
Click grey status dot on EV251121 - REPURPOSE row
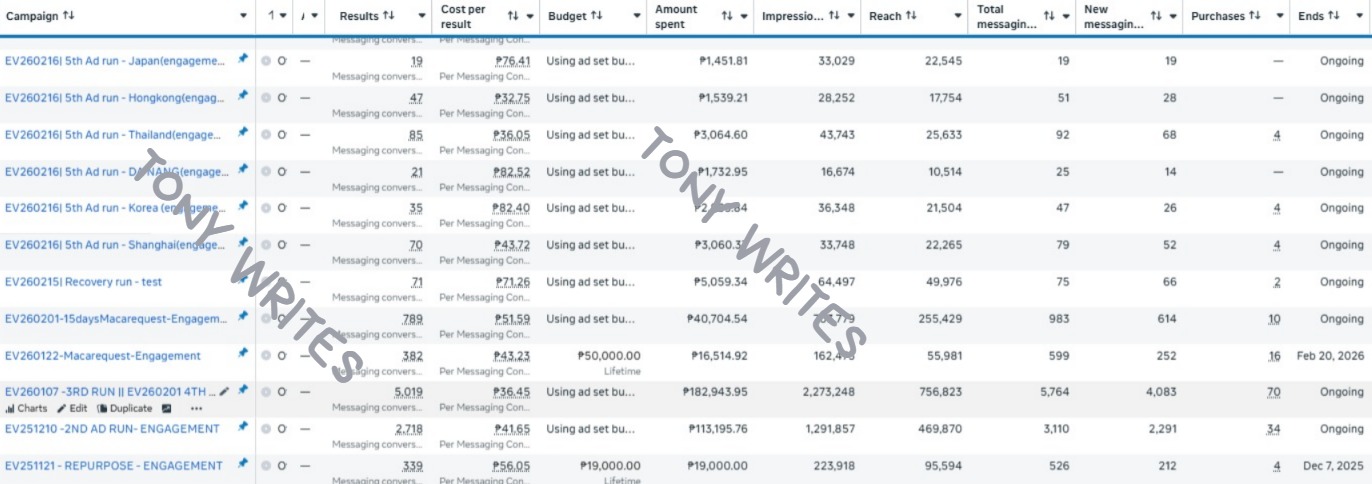266,466
